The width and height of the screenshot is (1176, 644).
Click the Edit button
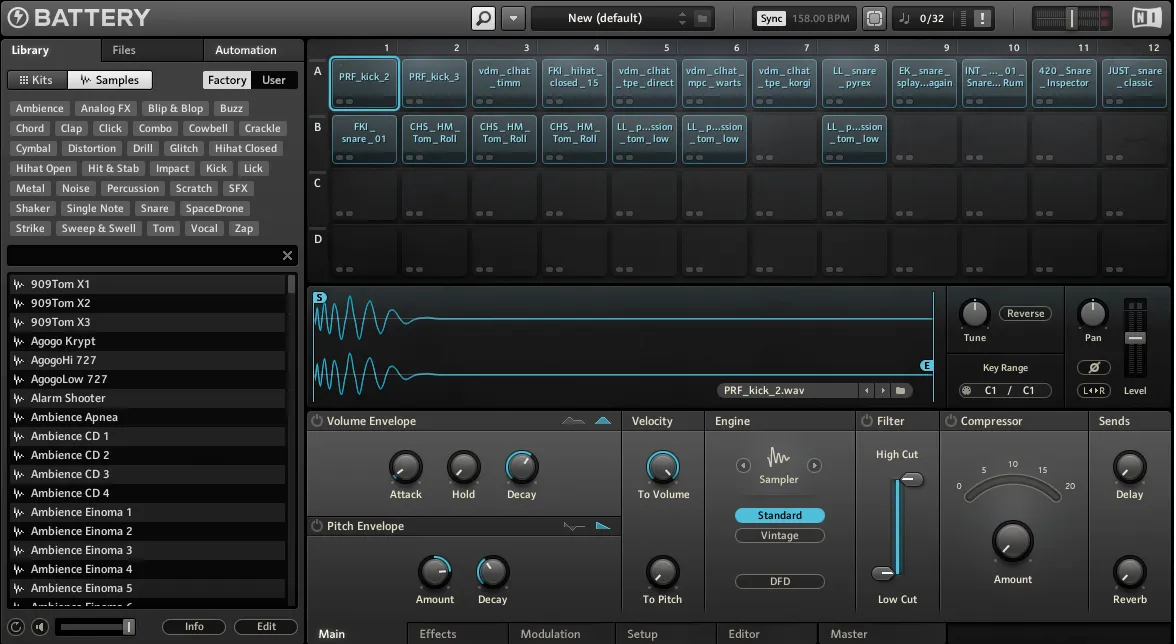point(266,627)
